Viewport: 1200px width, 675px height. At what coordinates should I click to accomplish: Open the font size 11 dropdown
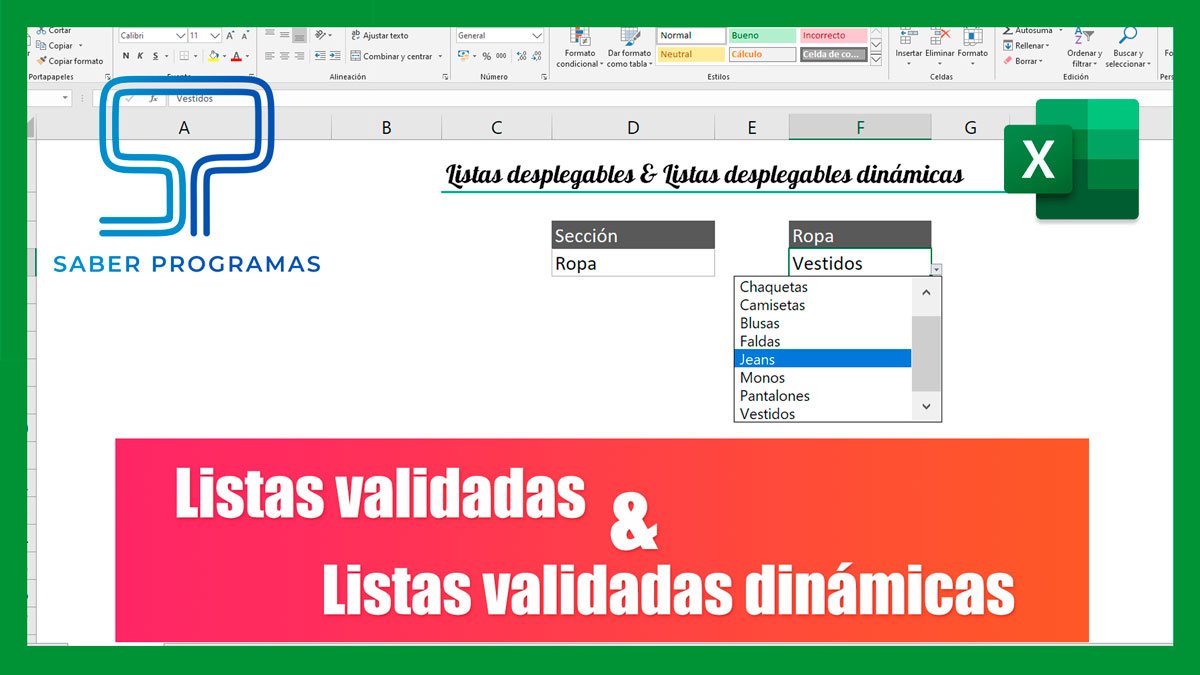[x=216, y=35]
